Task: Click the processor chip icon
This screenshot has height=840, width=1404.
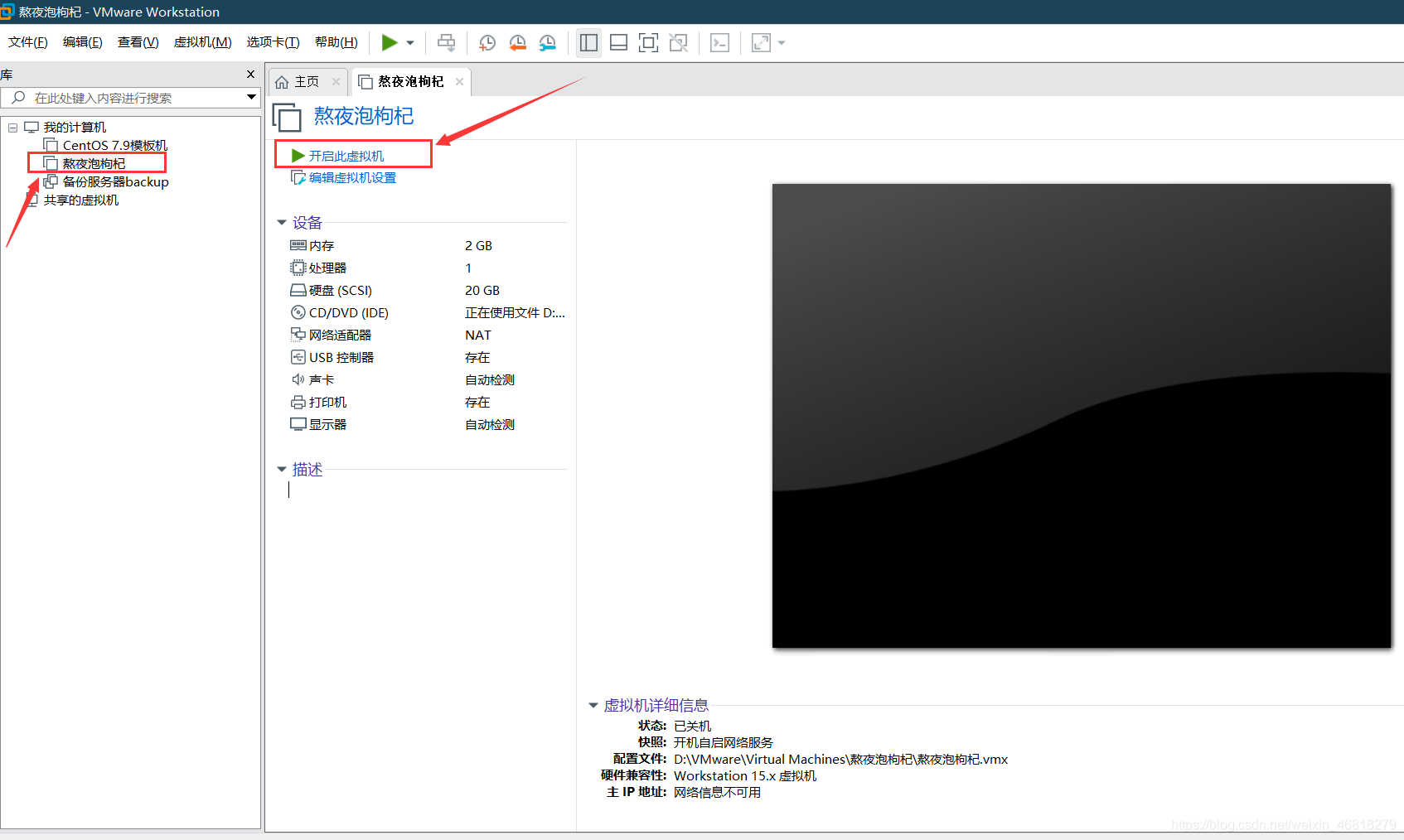Action: [298, 268]
